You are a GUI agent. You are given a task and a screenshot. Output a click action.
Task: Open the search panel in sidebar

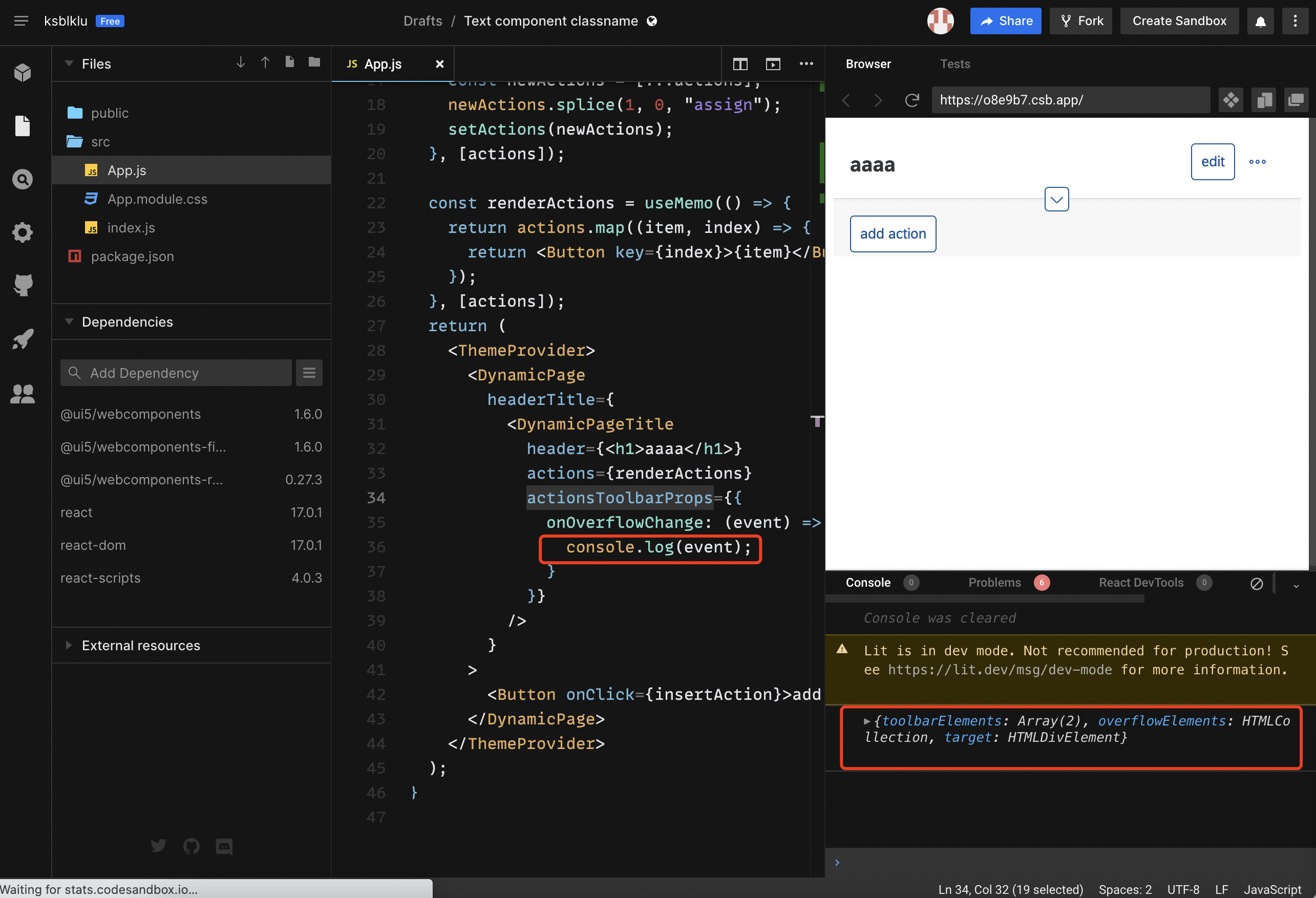23,178
